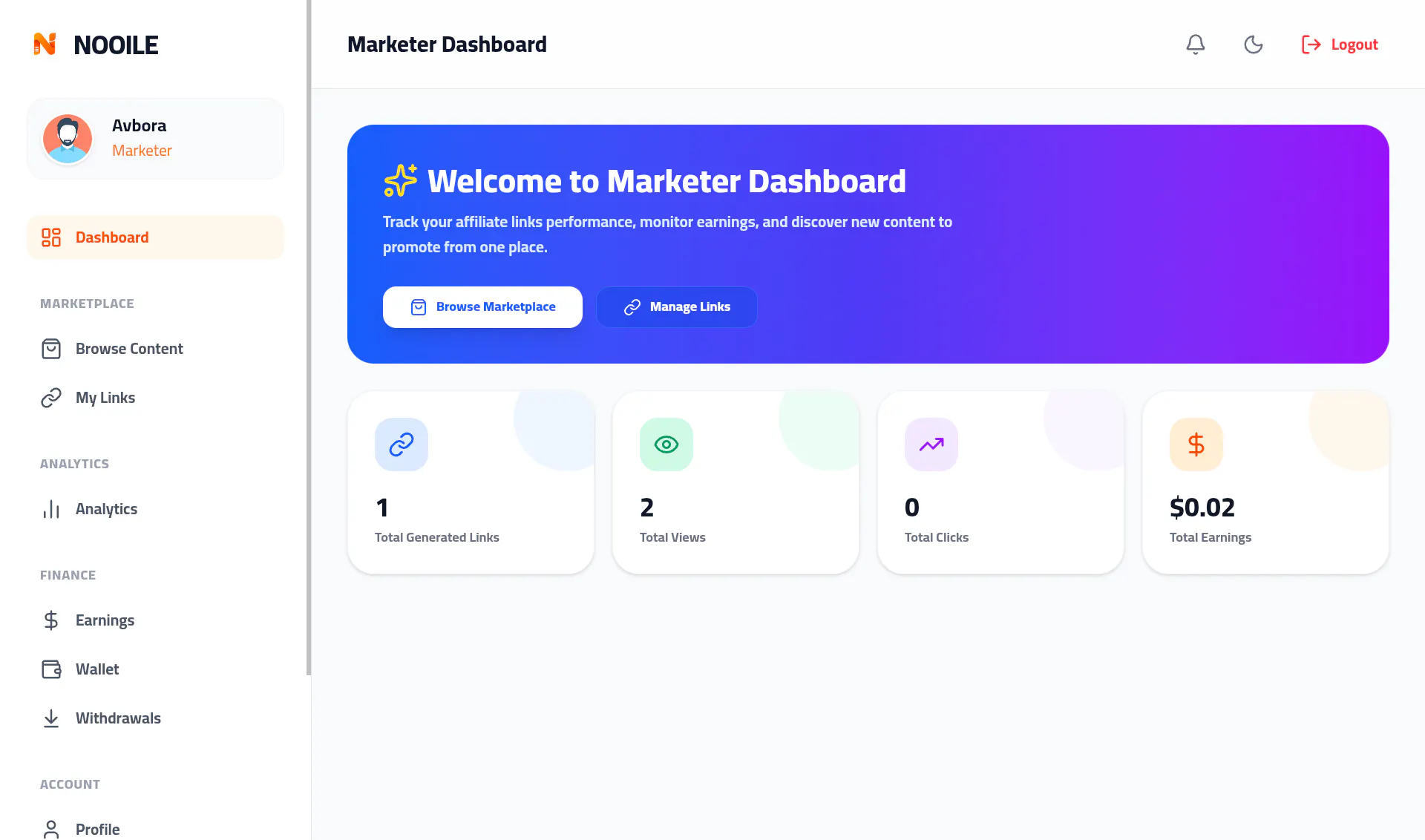The height and width of the screenshot is (840, 1425).
Task: Click the Manage Links button
Action: coord(677,307)
